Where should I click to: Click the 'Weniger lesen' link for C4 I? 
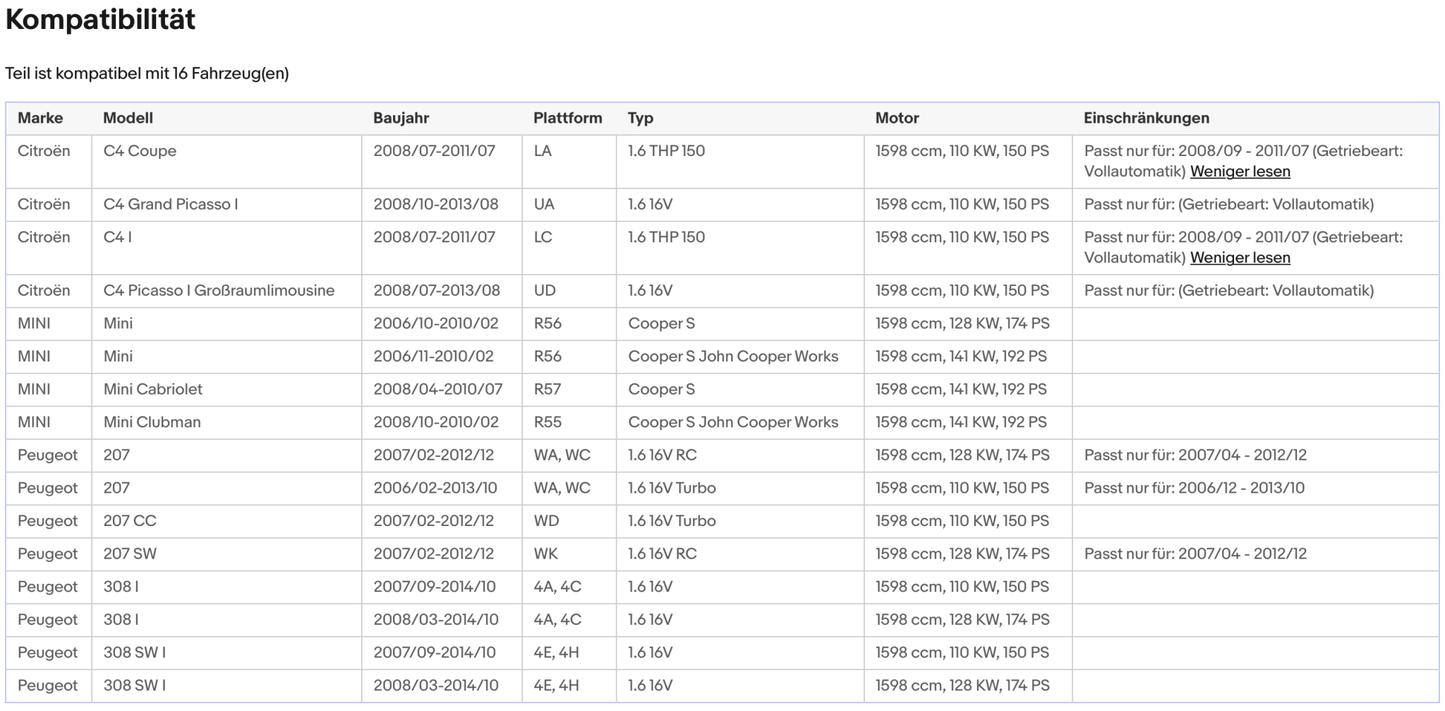[x=1239, y=257]
